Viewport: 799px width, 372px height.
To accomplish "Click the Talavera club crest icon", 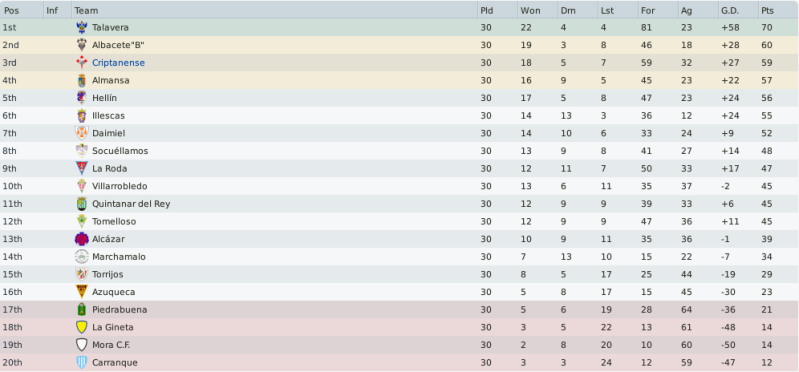I will click(82, 28).
